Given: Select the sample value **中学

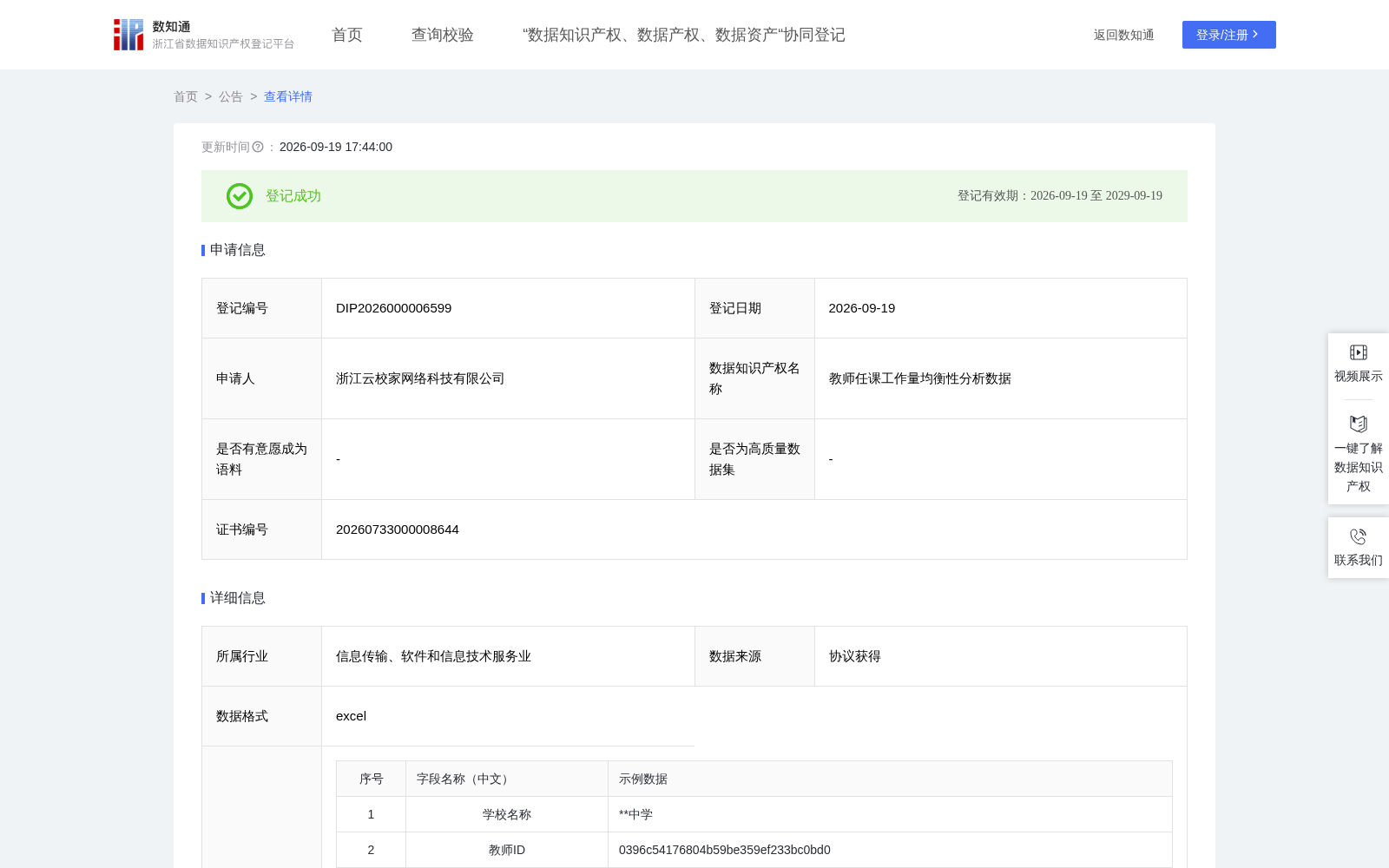Looking at the screenshot, I should 635,814.
